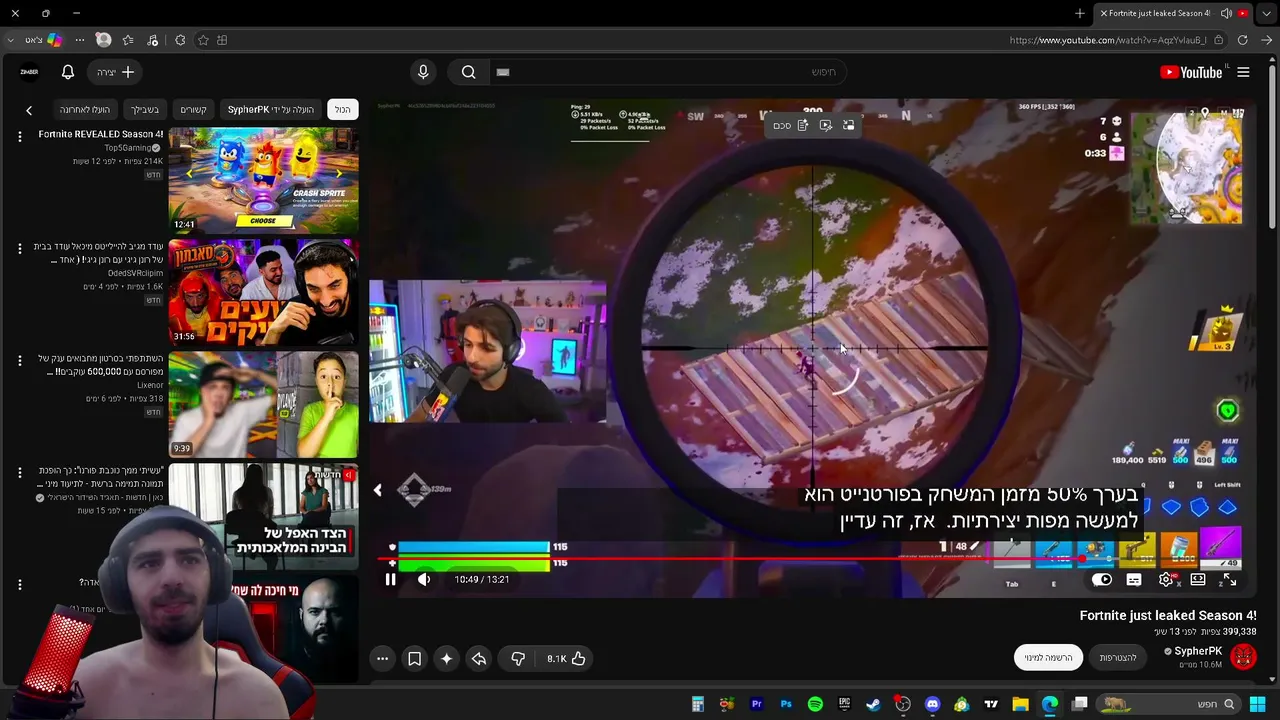
Task: Toggle subtitles/closed captions in the player
Action: 1134,580
